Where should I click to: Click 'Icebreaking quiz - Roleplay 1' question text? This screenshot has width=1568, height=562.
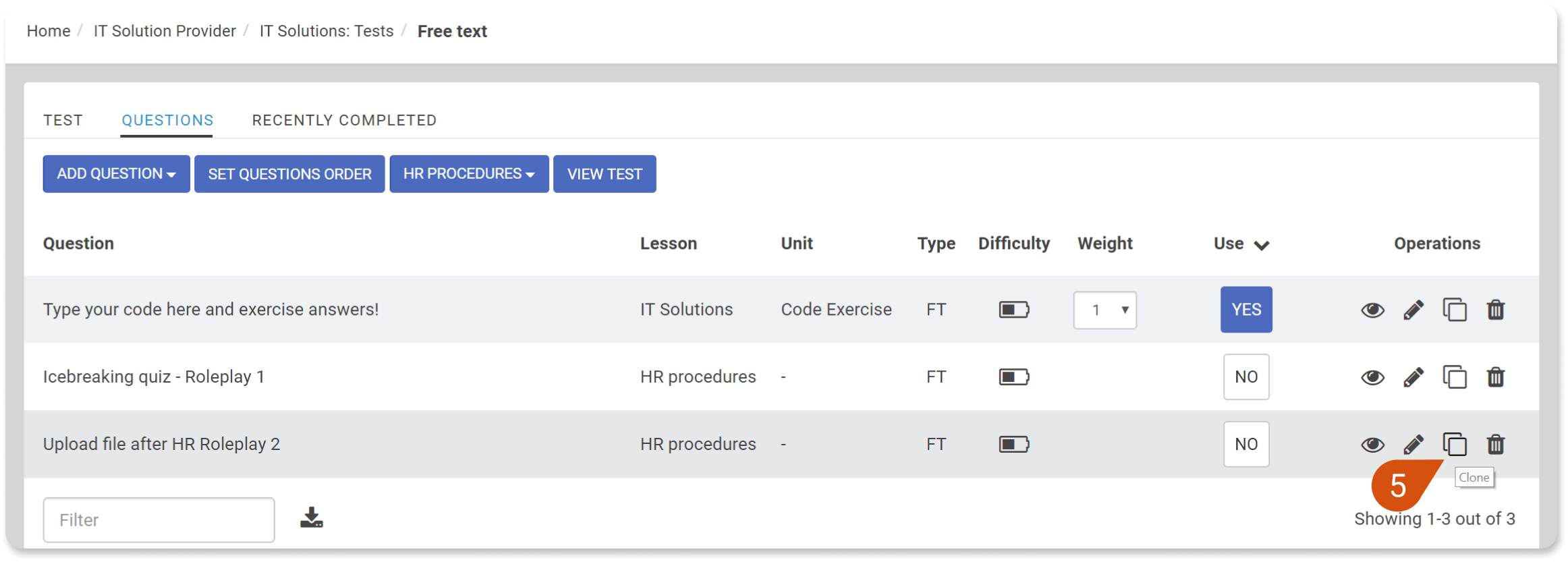154,376
